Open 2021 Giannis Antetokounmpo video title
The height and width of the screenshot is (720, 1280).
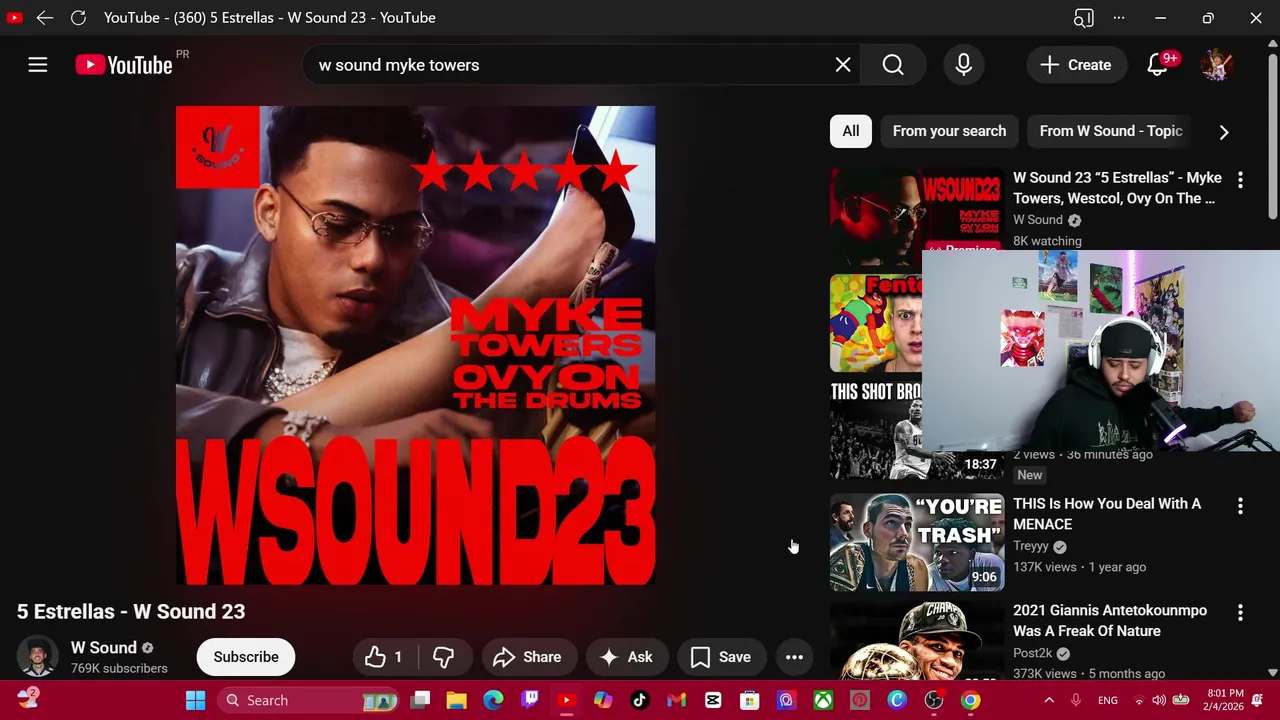[x=1110, y=621]
